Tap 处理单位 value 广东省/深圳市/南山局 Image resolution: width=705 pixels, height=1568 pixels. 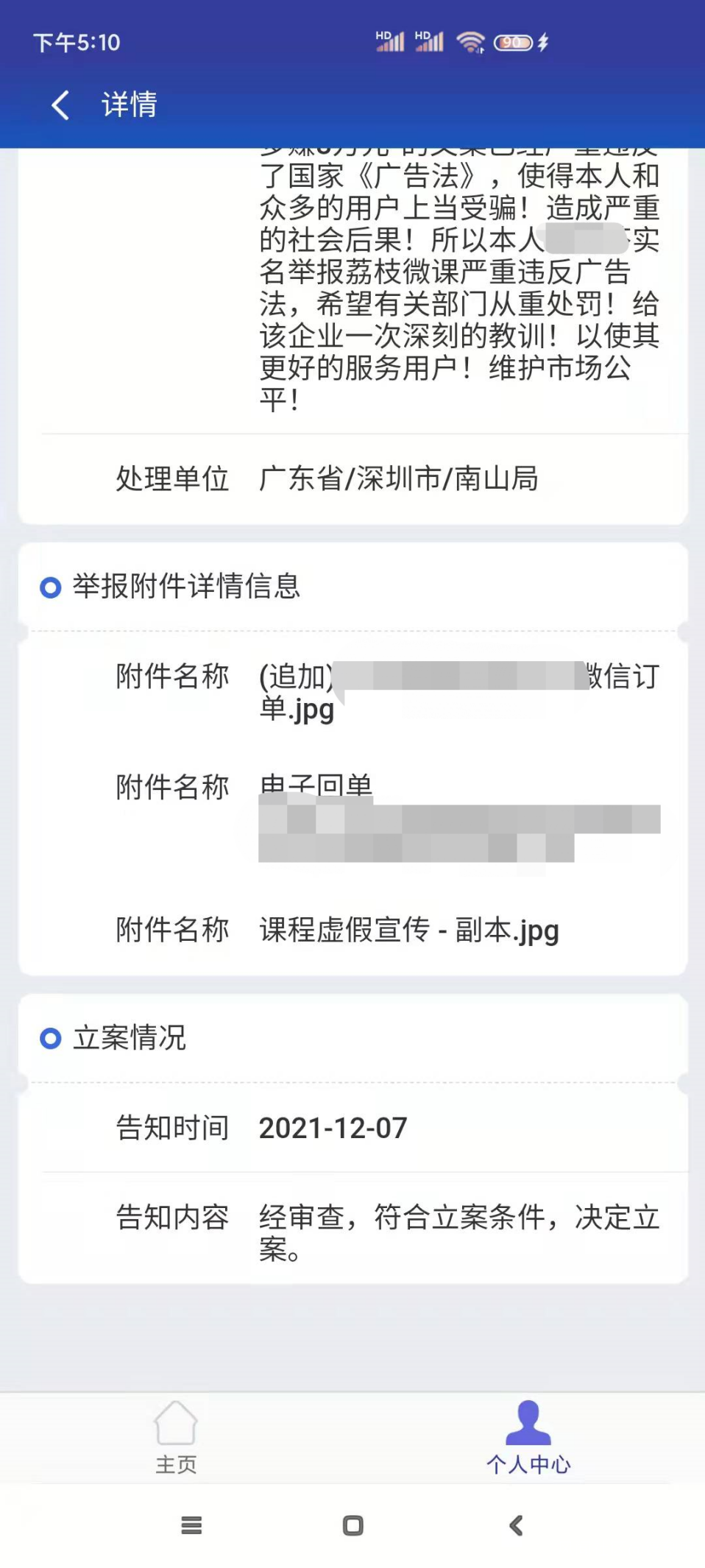(x=398, y=478)
